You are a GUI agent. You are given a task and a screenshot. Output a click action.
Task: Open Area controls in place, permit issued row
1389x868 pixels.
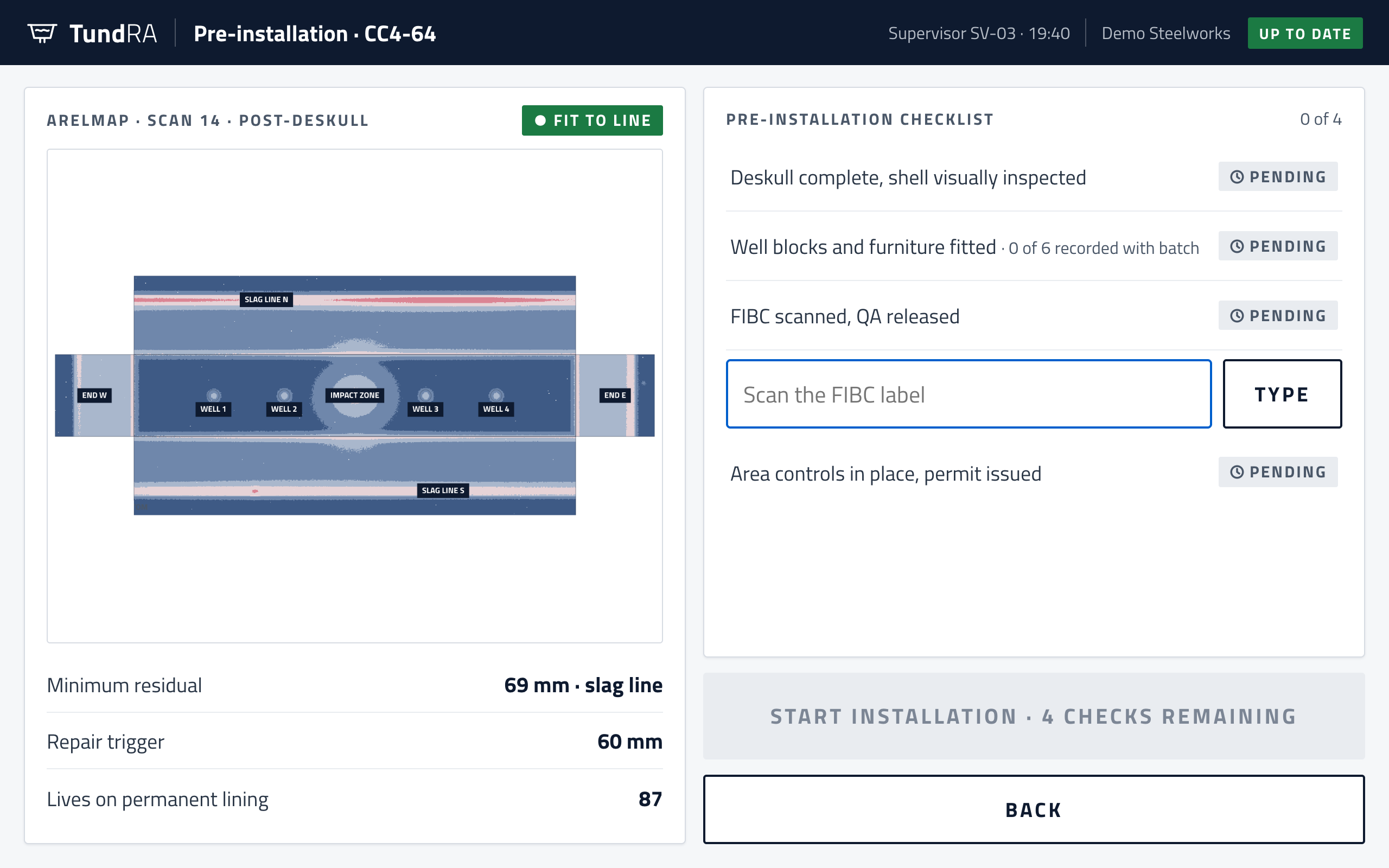[1034, 473]
